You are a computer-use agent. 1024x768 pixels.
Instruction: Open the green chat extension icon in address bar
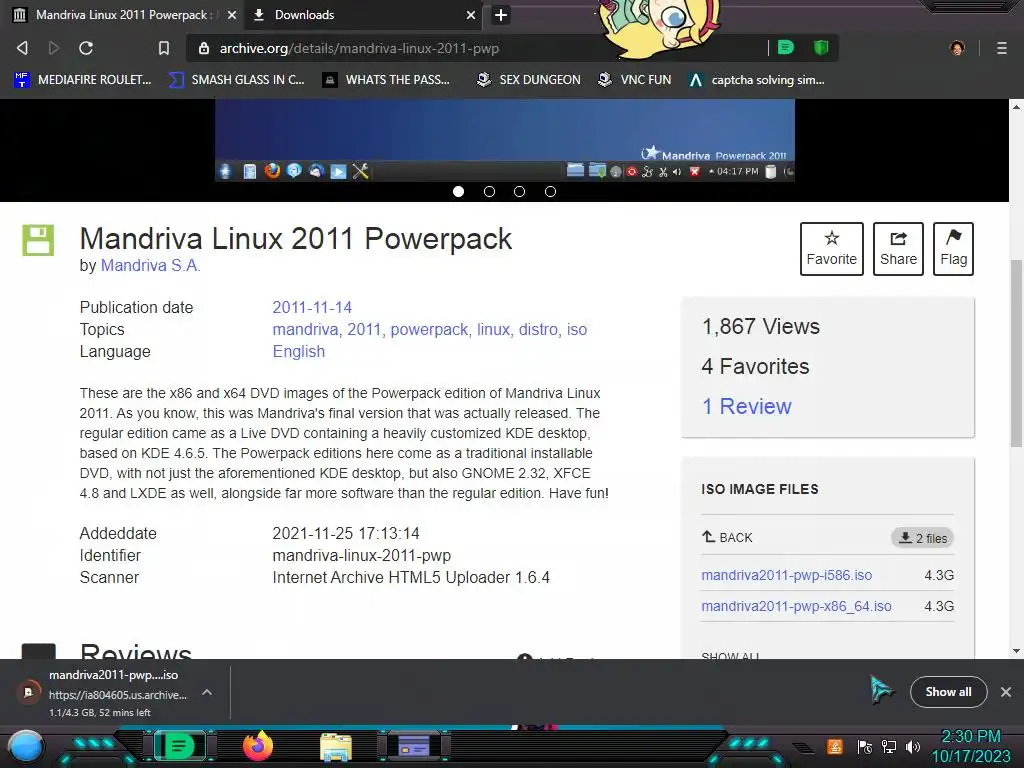(786, 47)
